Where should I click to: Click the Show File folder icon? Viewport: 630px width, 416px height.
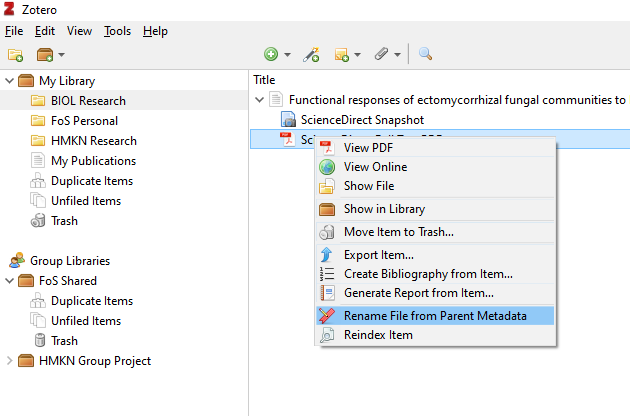[x=327, y=186]
